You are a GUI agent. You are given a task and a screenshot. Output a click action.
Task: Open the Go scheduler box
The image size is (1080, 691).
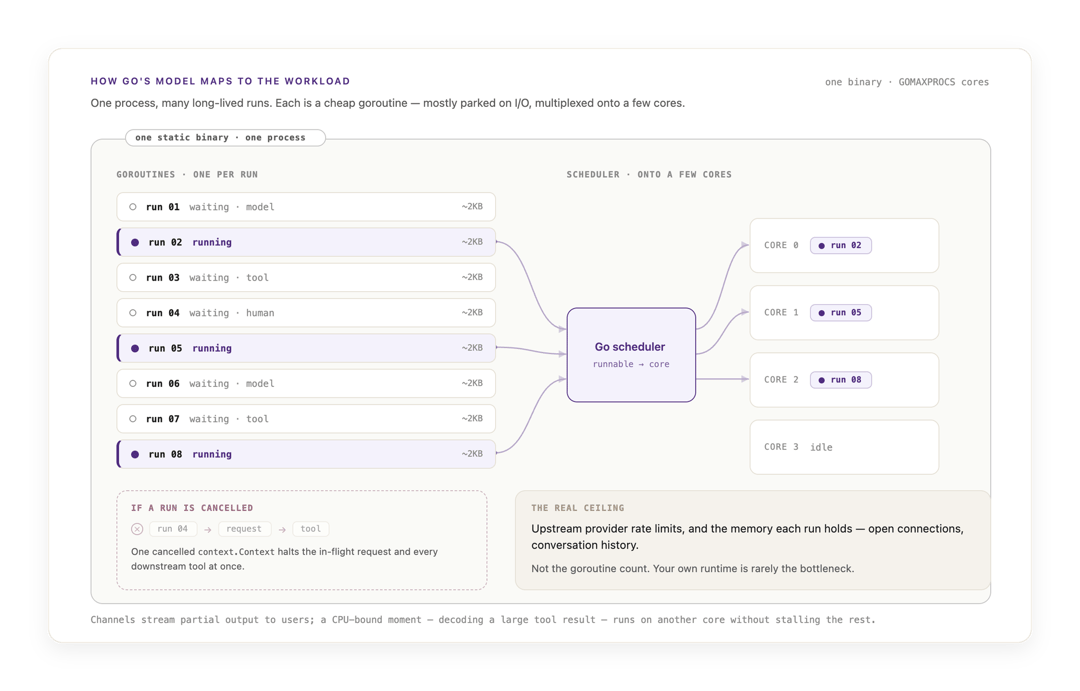pos(631,355)
